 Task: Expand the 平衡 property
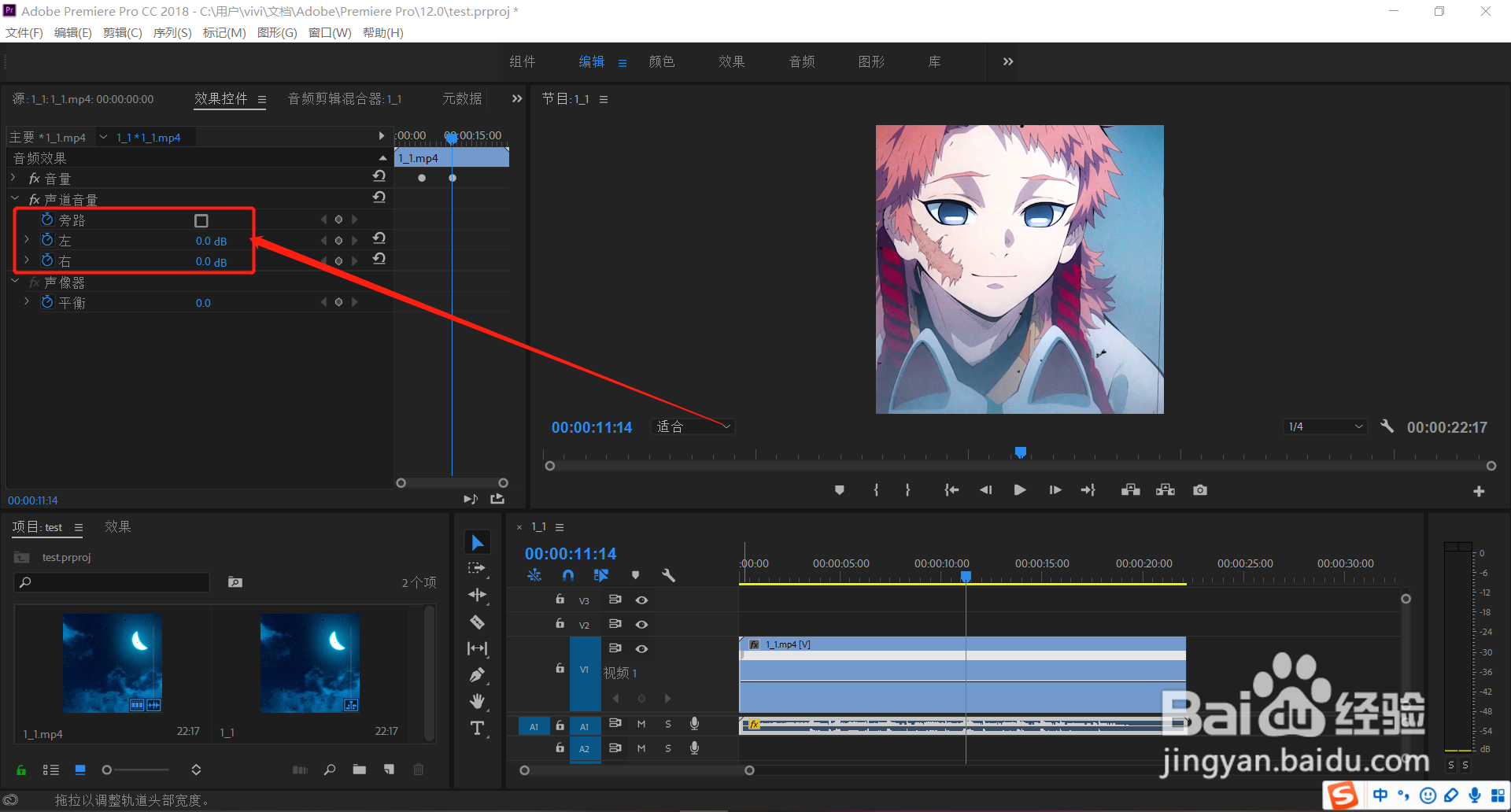[x=27, y=301]
